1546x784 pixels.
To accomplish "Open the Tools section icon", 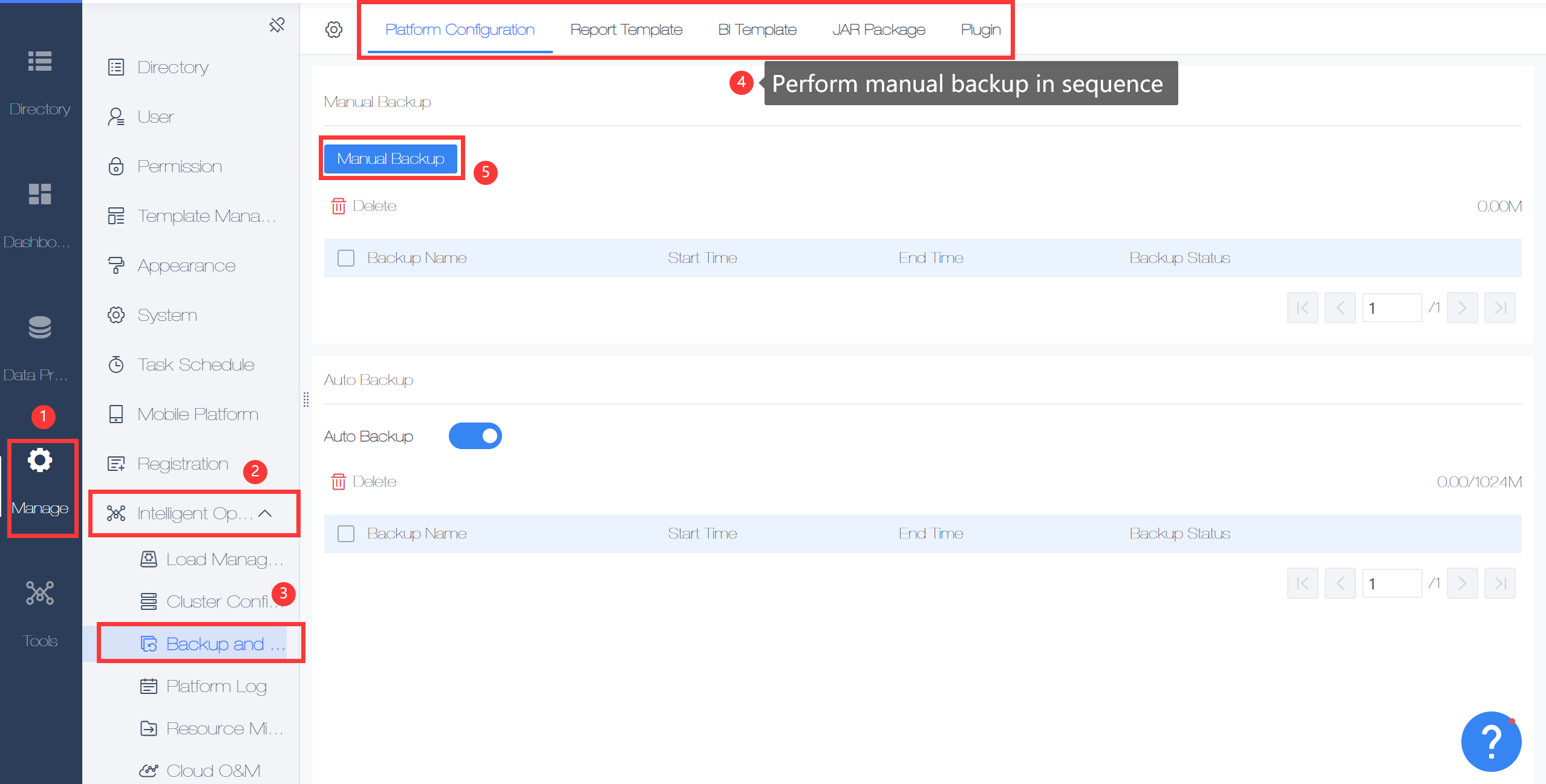I will coord(40,593).
